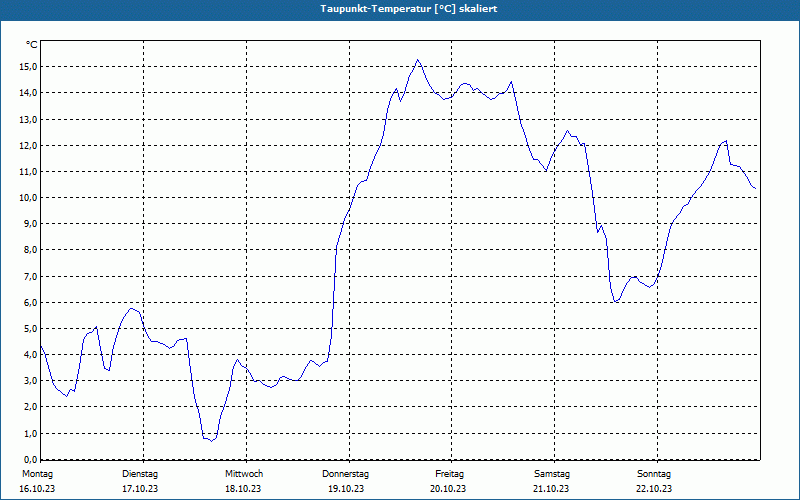This screenshot has height=500, width=800.
Task: Click the 1,0 y-axis label
Action: [x=30, y=434]
